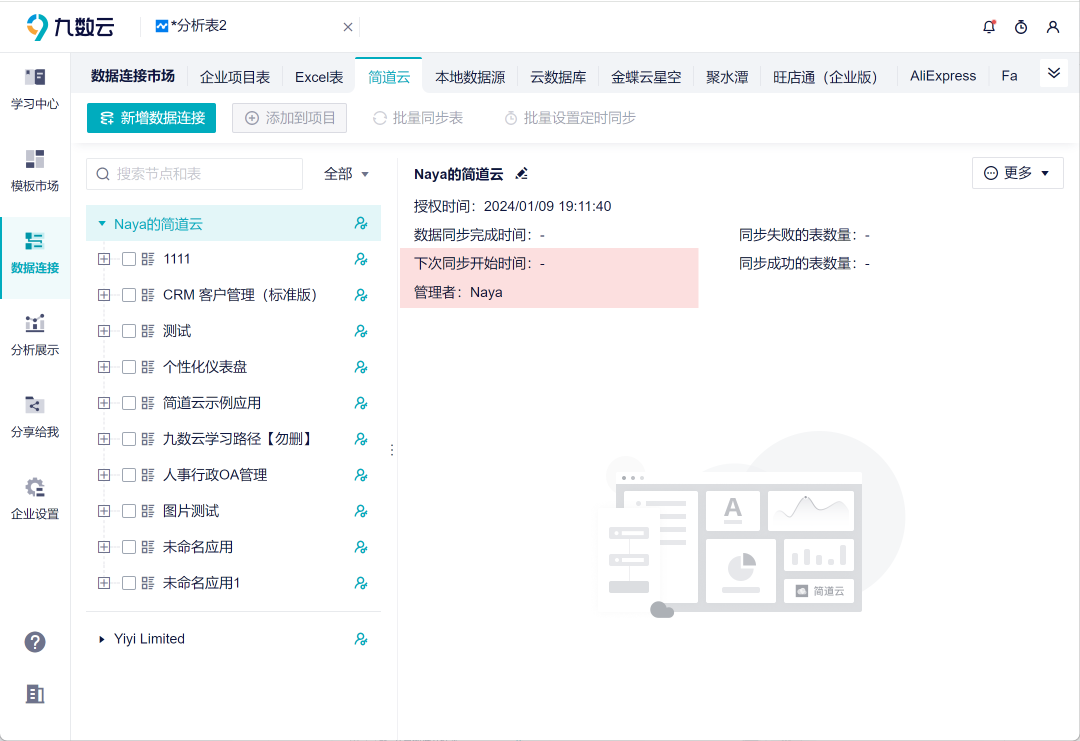Click the 添加到项目 button
This screenshot has width=1080, height=741.
tap(289, 118)
